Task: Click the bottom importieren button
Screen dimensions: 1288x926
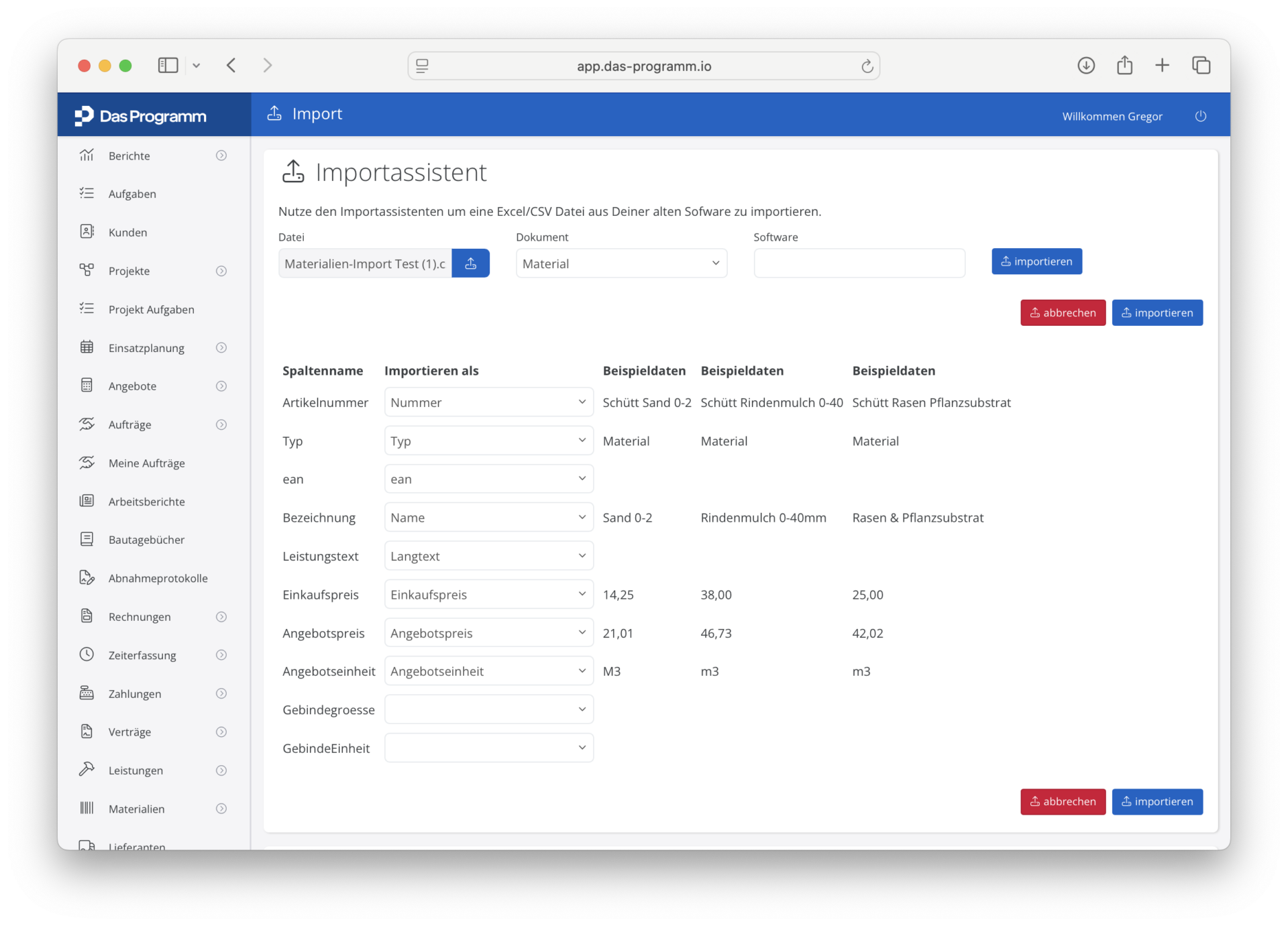Action: (x=1157, y=801)
